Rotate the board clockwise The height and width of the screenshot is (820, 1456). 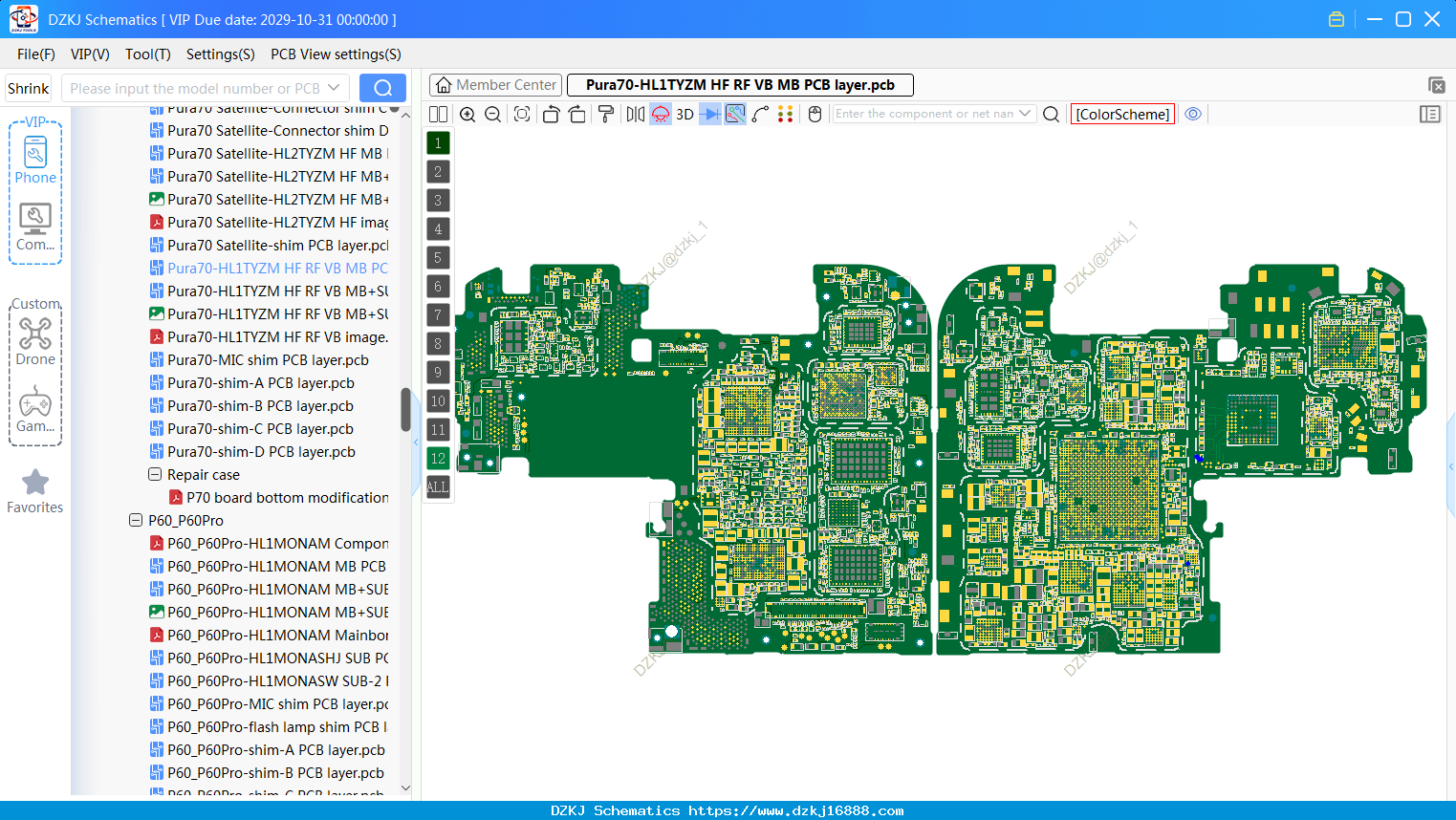(577, 114)
